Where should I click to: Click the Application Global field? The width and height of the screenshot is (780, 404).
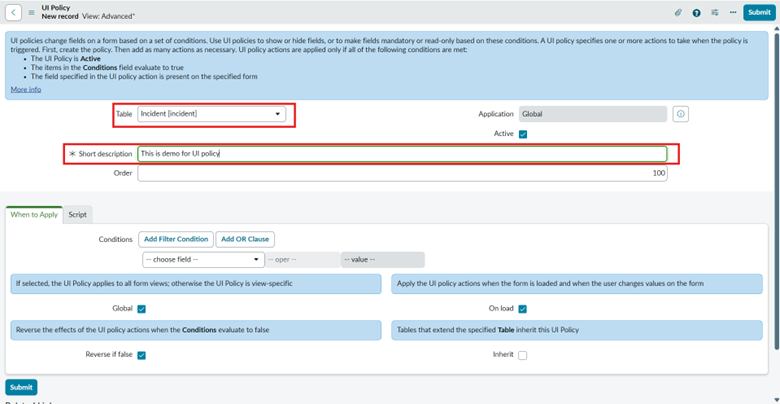click(x=592, y=114)
